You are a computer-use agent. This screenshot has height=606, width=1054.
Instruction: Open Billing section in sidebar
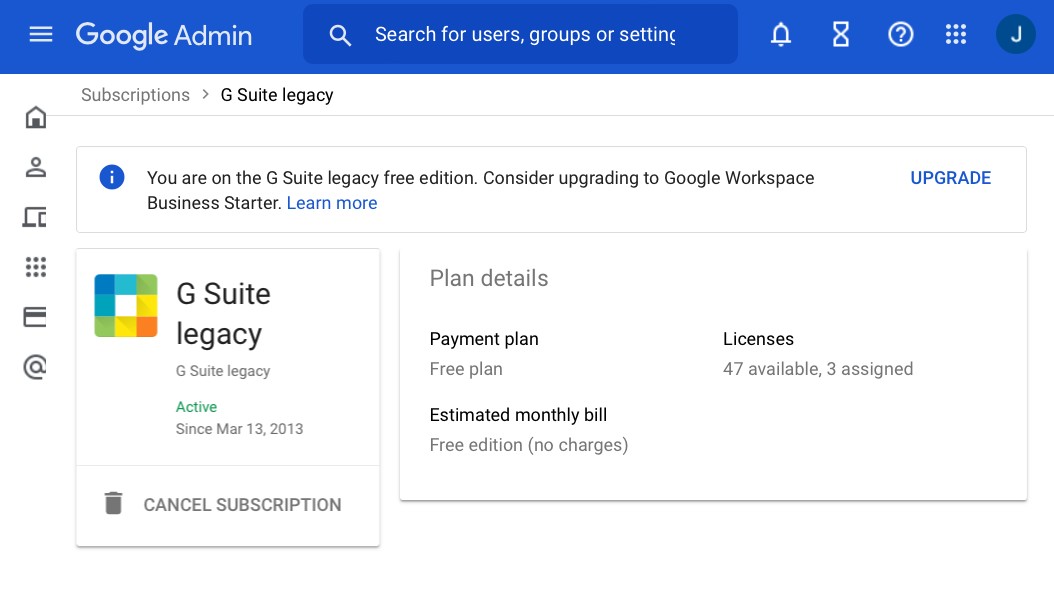[x=35, y=316]
